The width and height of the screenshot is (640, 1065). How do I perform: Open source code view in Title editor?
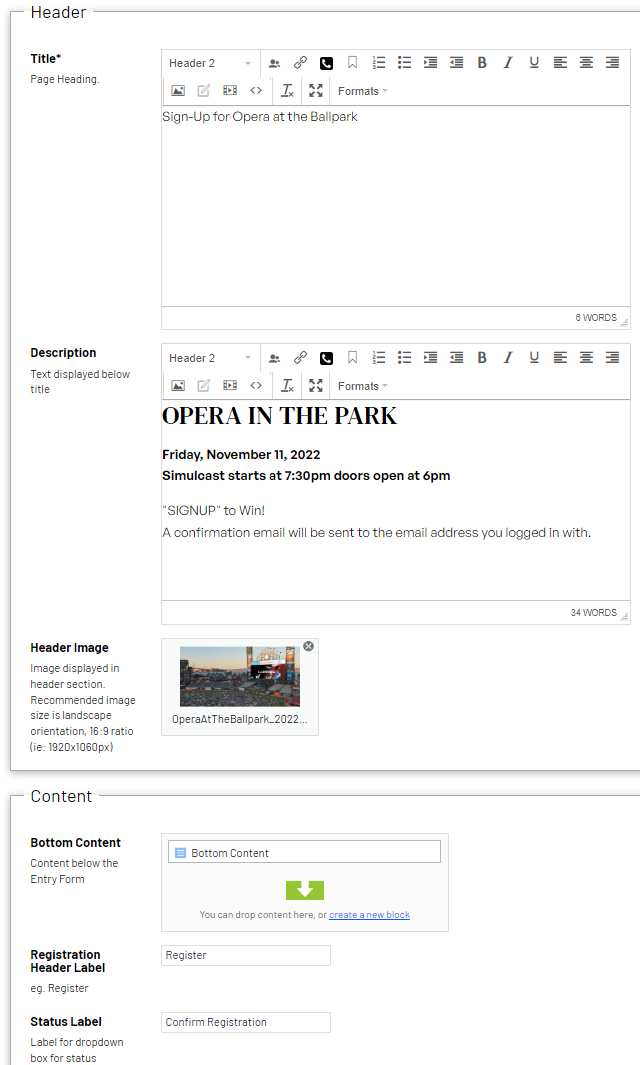(x=256, y=90)
